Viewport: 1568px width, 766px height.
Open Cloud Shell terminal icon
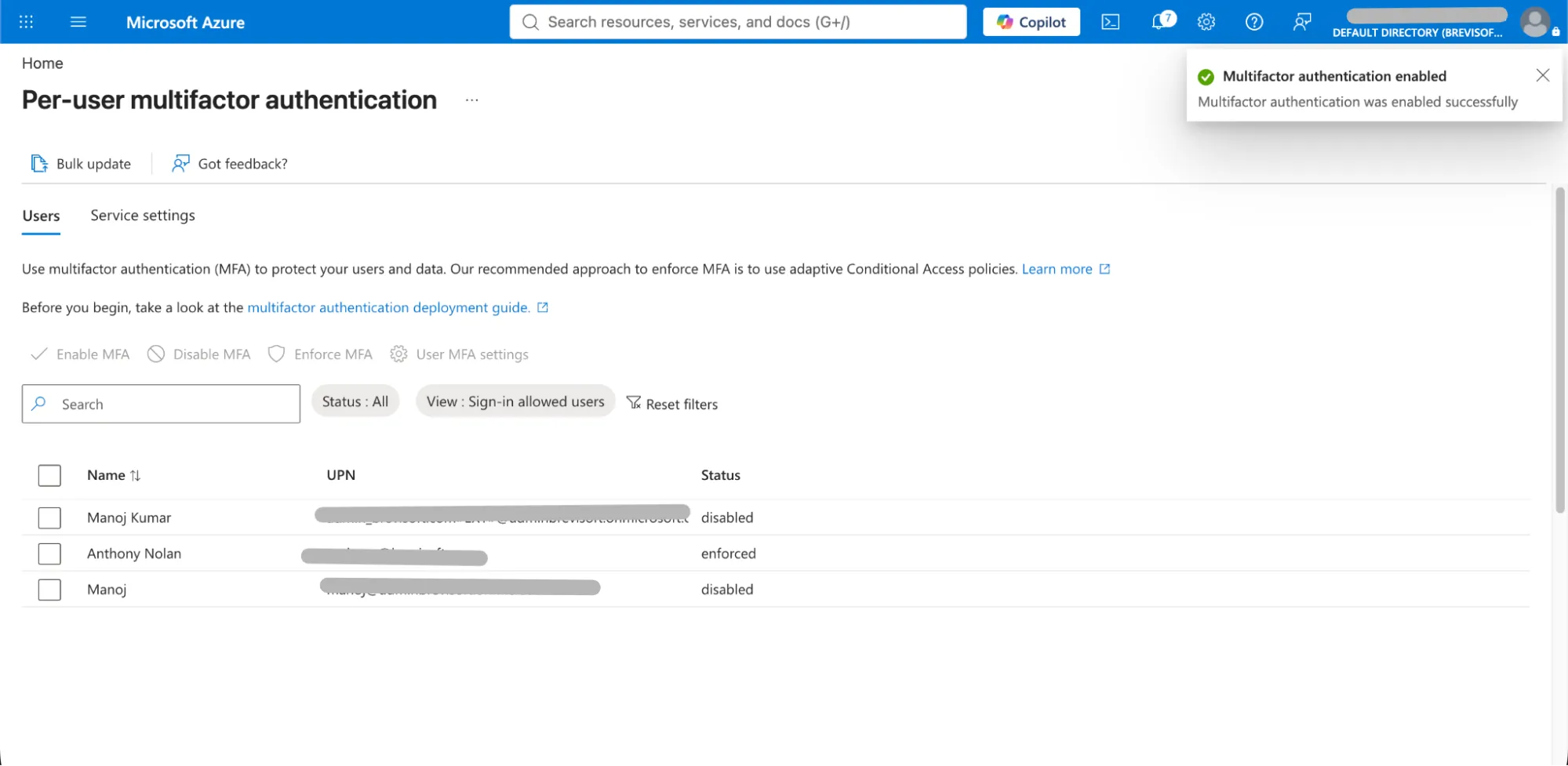coord(1110,22)
